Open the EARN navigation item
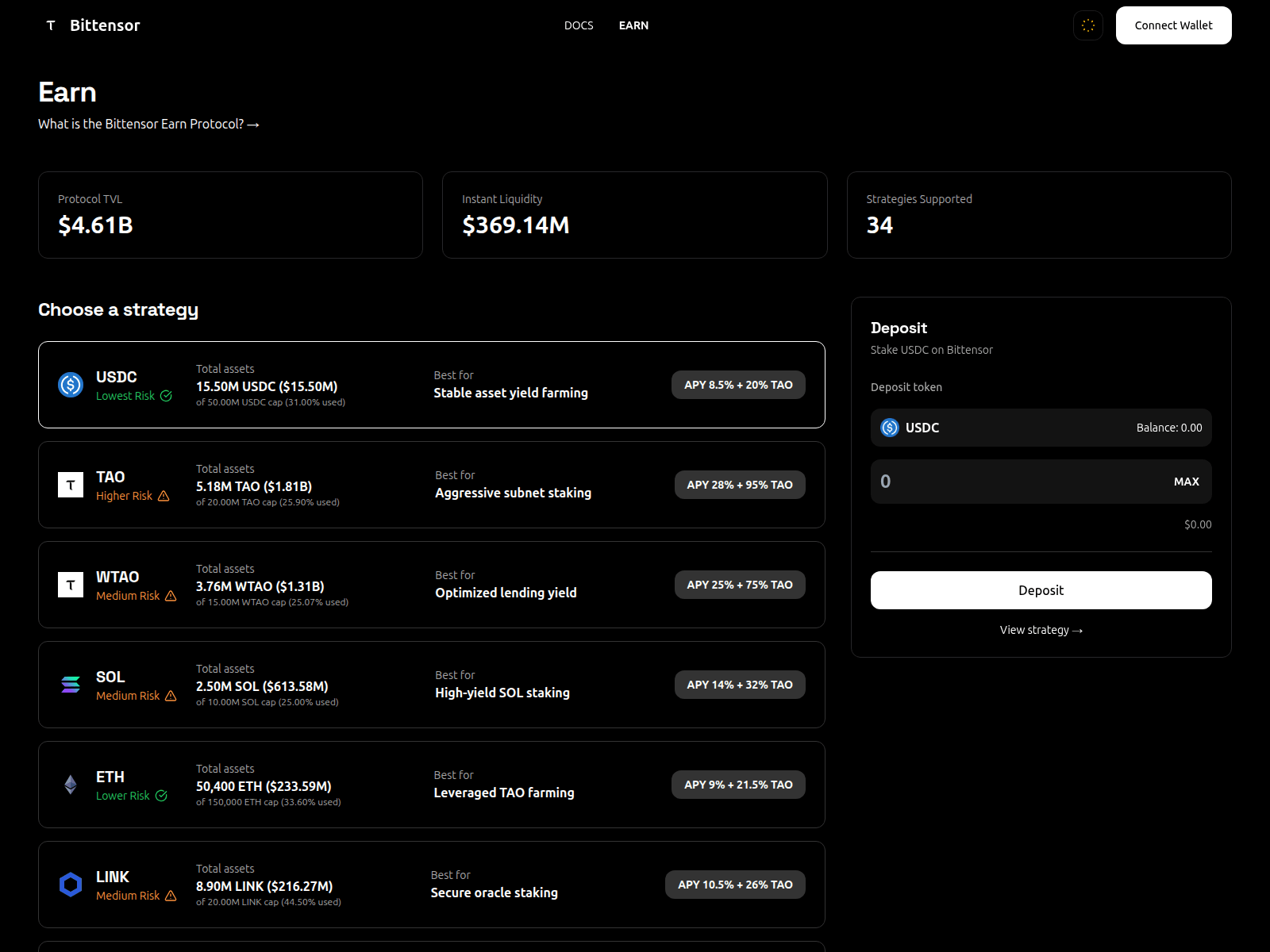This screenshot has width=1270, height=952. coord(633,25)
